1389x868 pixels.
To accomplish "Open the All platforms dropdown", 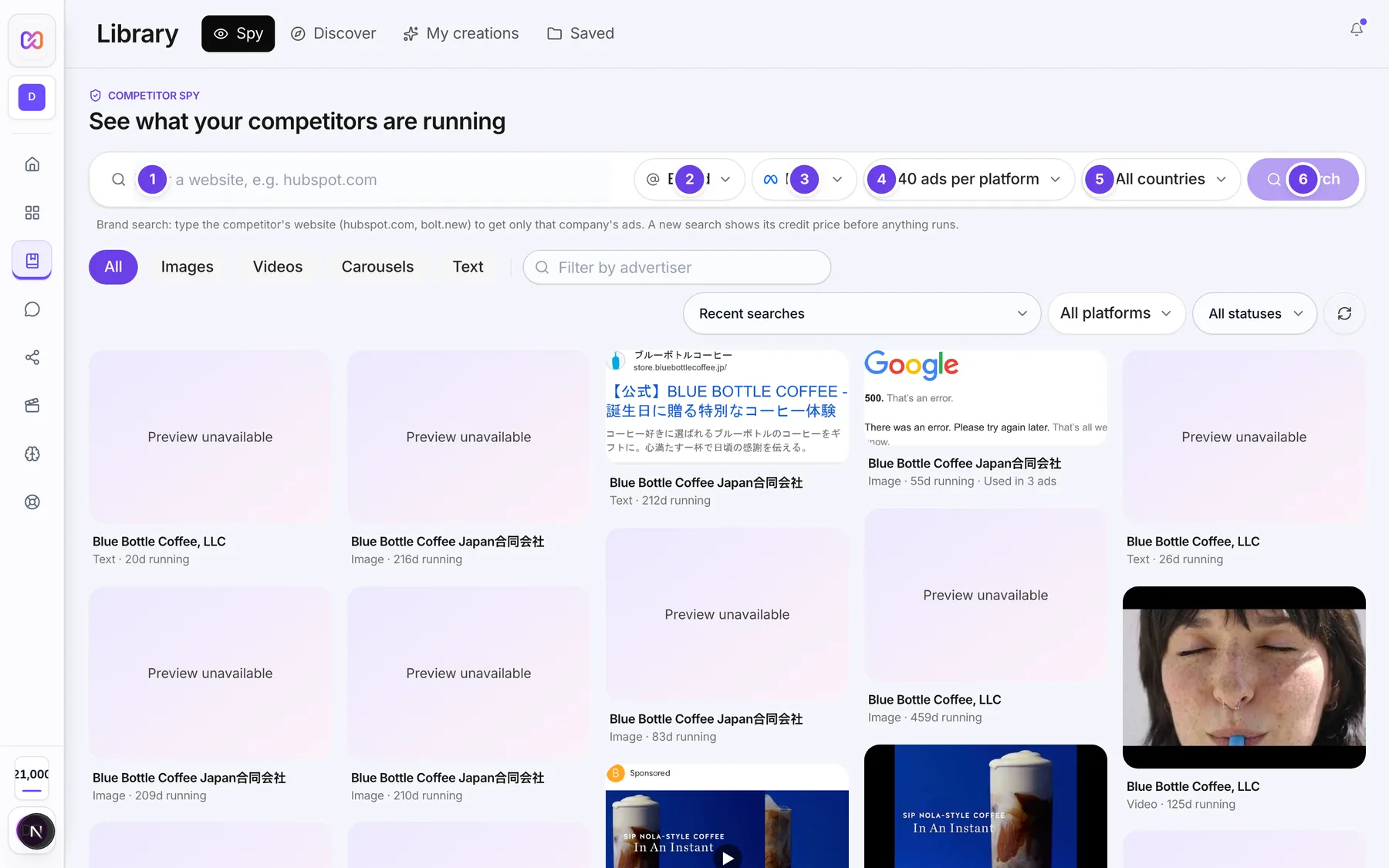I will [1116, 313].
